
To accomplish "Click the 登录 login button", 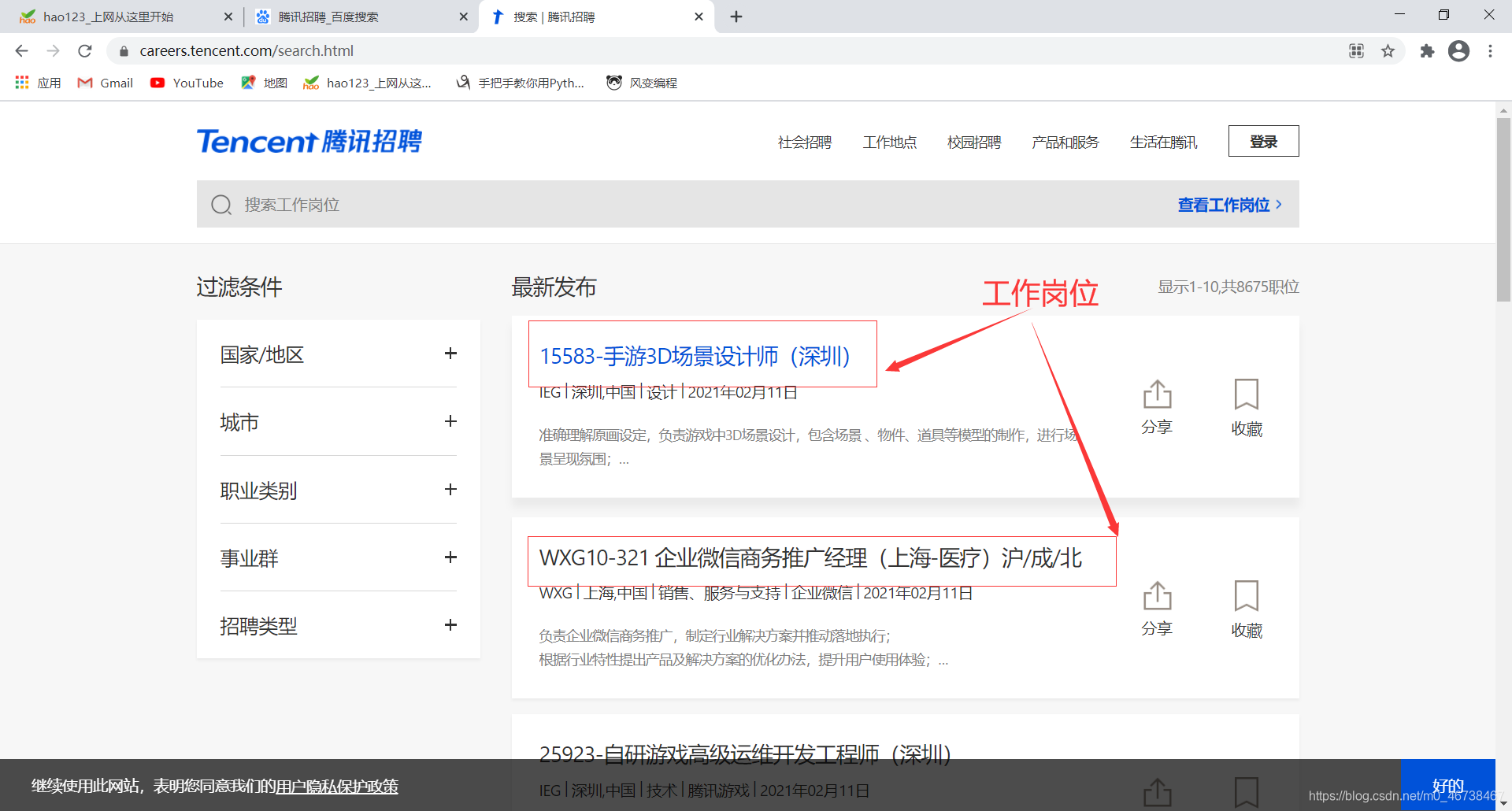I will [1263, 141].
